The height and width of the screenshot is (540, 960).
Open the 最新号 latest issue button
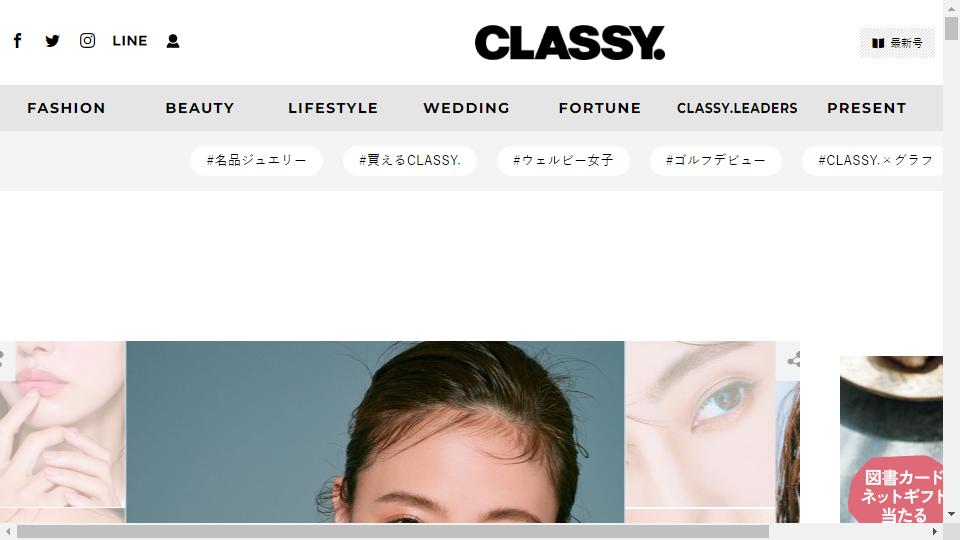(897, 43)
